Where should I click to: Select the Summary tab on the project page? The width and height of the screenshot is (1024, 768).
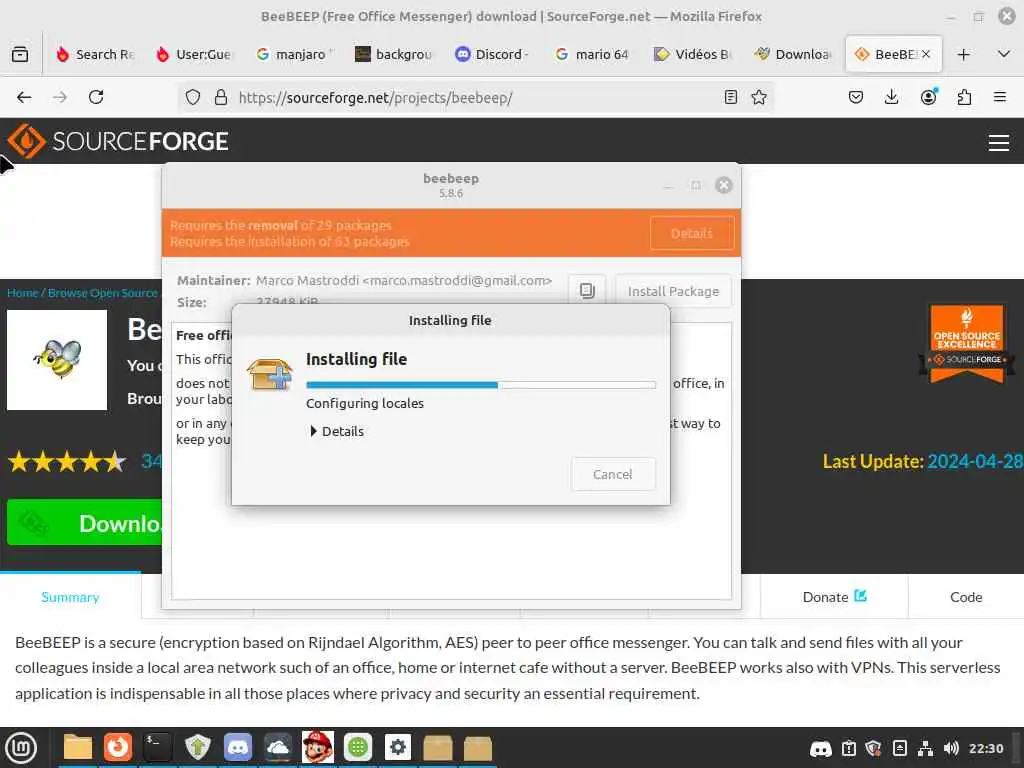point(70,597)
